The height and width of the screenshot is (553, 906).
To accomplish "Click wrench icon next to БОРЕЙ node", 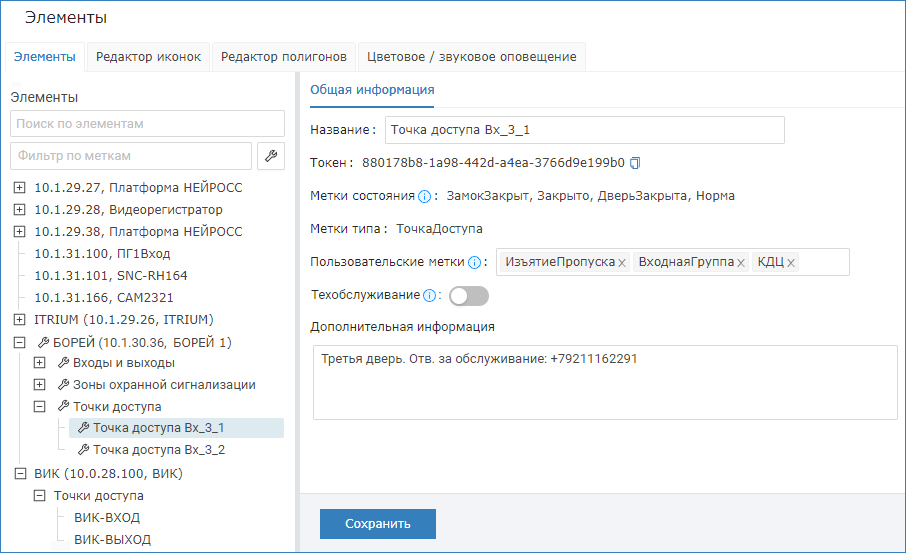I will pyautogui.click(x=43, y=343).
